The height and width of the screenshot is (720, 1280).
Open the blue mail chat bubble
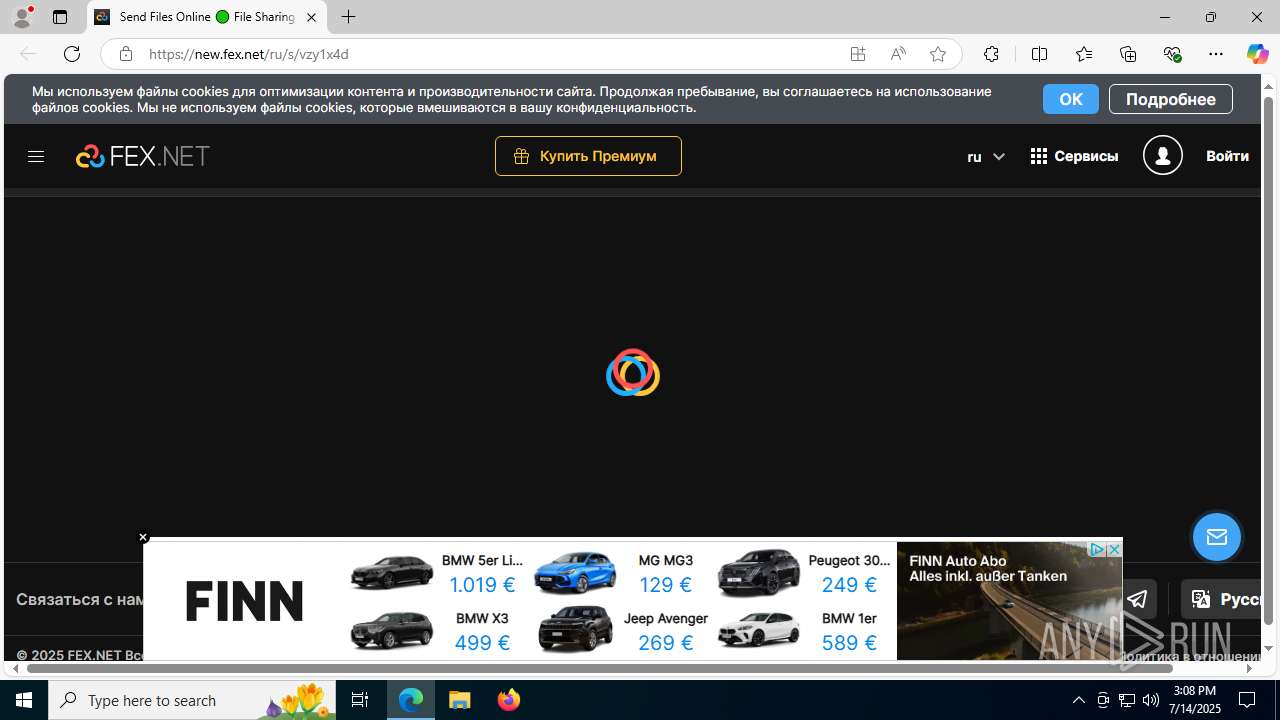[1216, 537]
